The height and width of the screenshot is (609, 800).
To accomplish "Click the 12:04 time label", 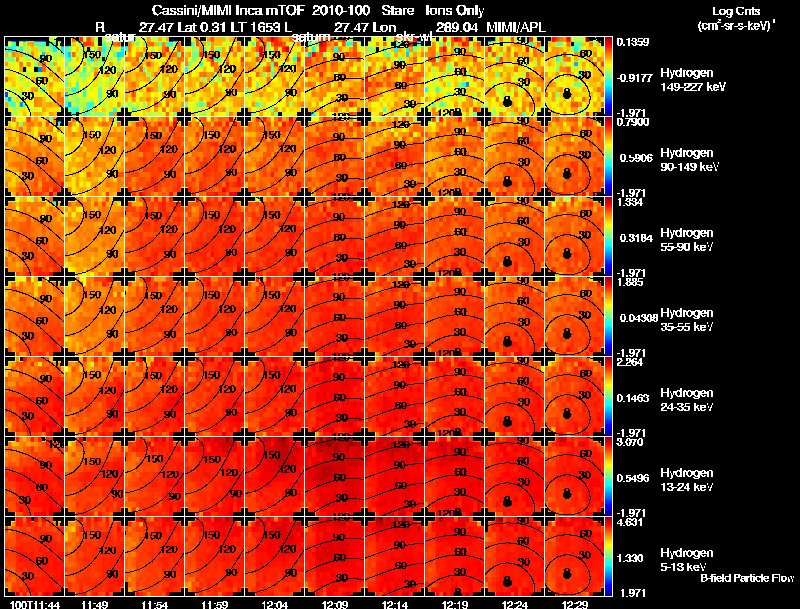I will coord(274,604).
